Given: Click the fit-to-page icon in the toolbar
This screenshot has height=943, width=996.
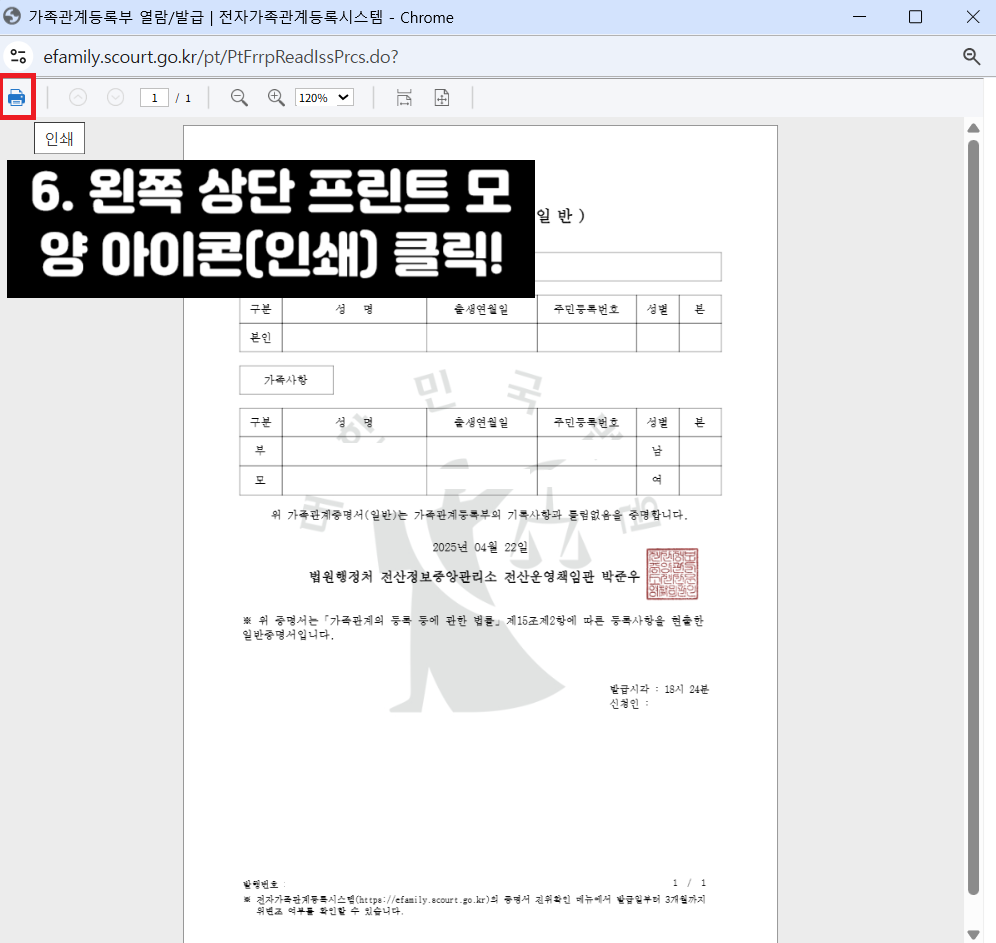Looking at the screenshot, I should pyautogui.click(x=441, y=97).
